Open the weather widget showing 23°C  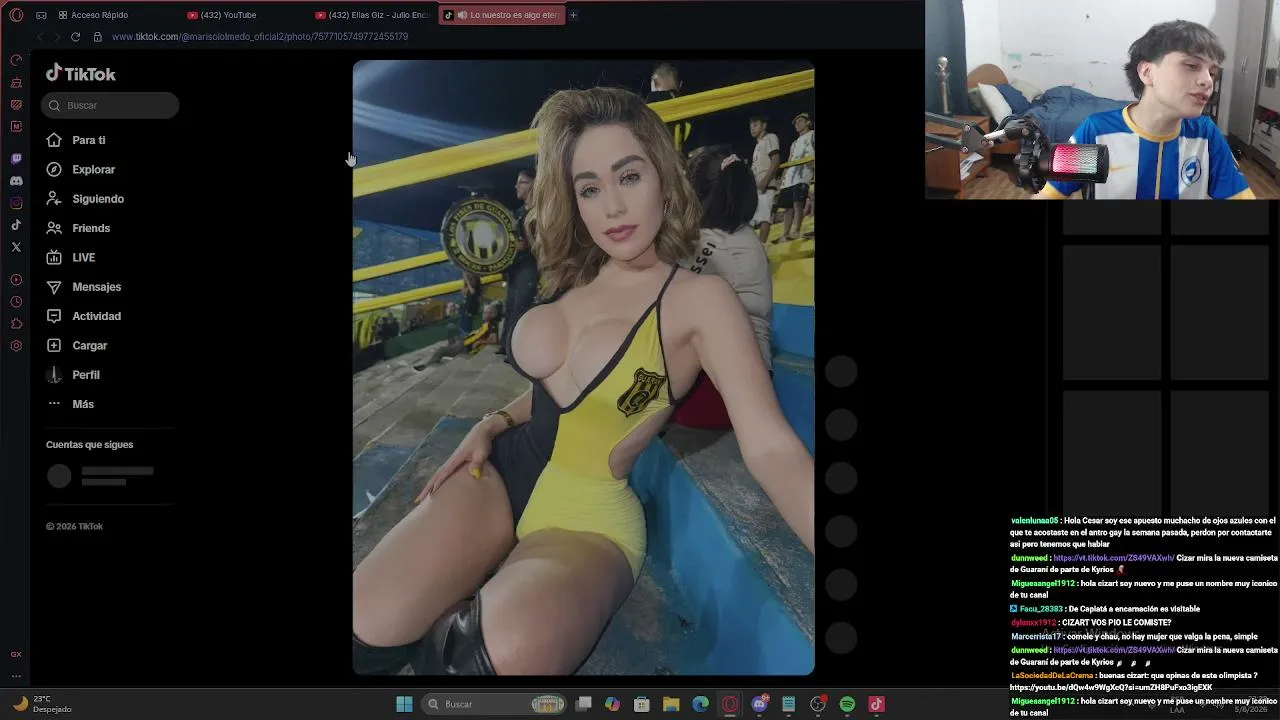click(42, 704)
